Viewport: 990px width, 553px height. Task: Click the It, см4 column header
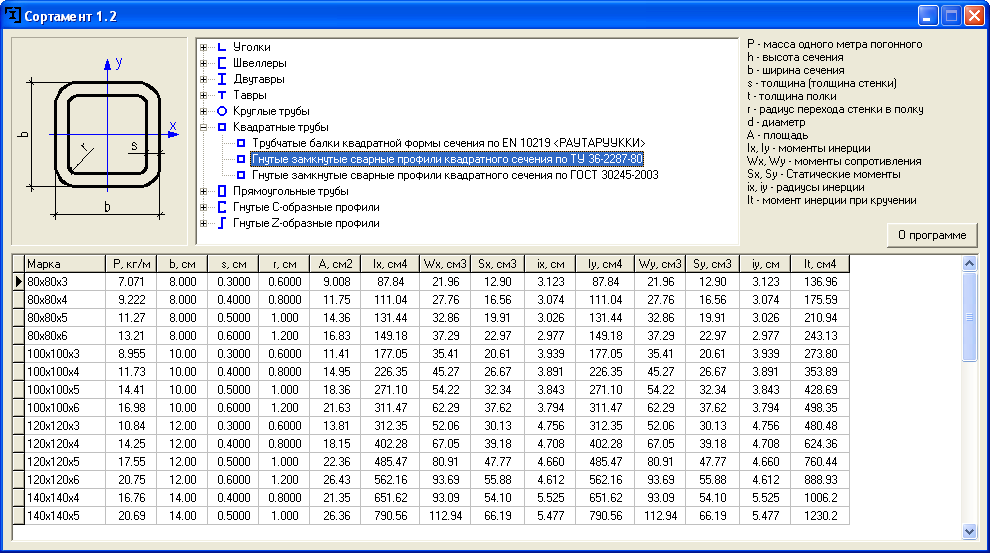(x=820, y=264)
